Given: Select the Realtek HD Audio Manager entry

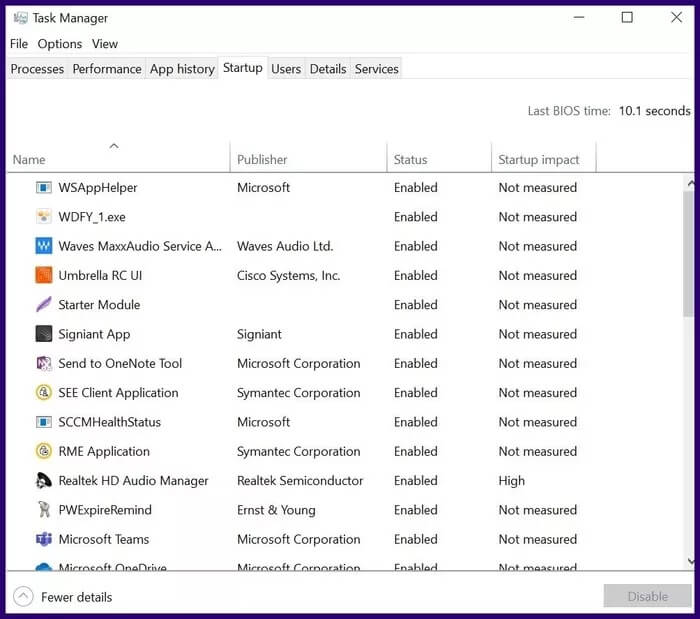Looking at the screenshot, I should click(x=133, y=481).
